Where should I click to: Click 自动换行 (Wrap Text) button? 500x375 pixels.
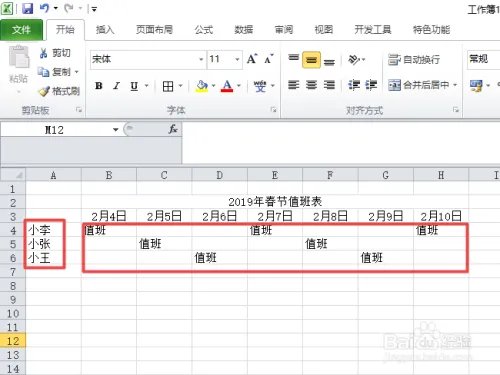tap(414, 60)
